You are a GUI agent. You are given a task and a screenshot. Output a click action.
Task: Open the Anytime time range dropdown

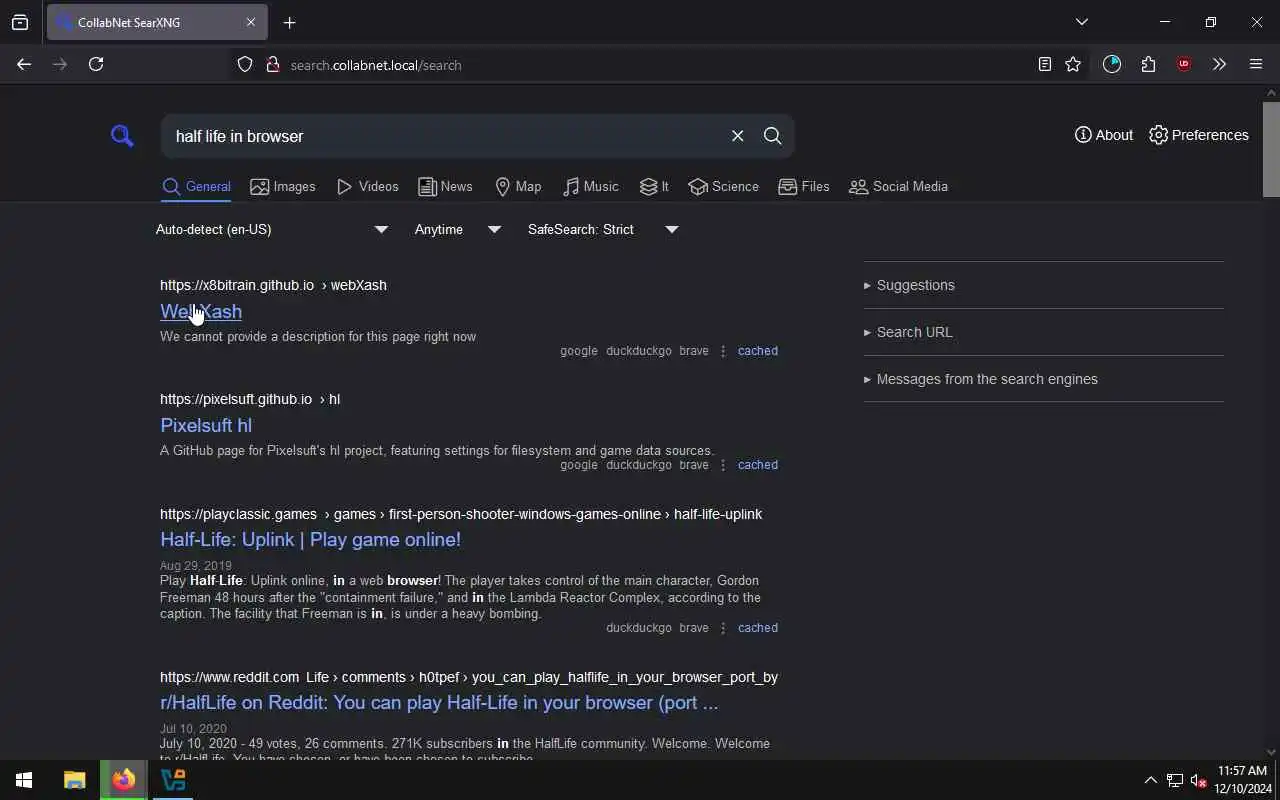point(458,229)
